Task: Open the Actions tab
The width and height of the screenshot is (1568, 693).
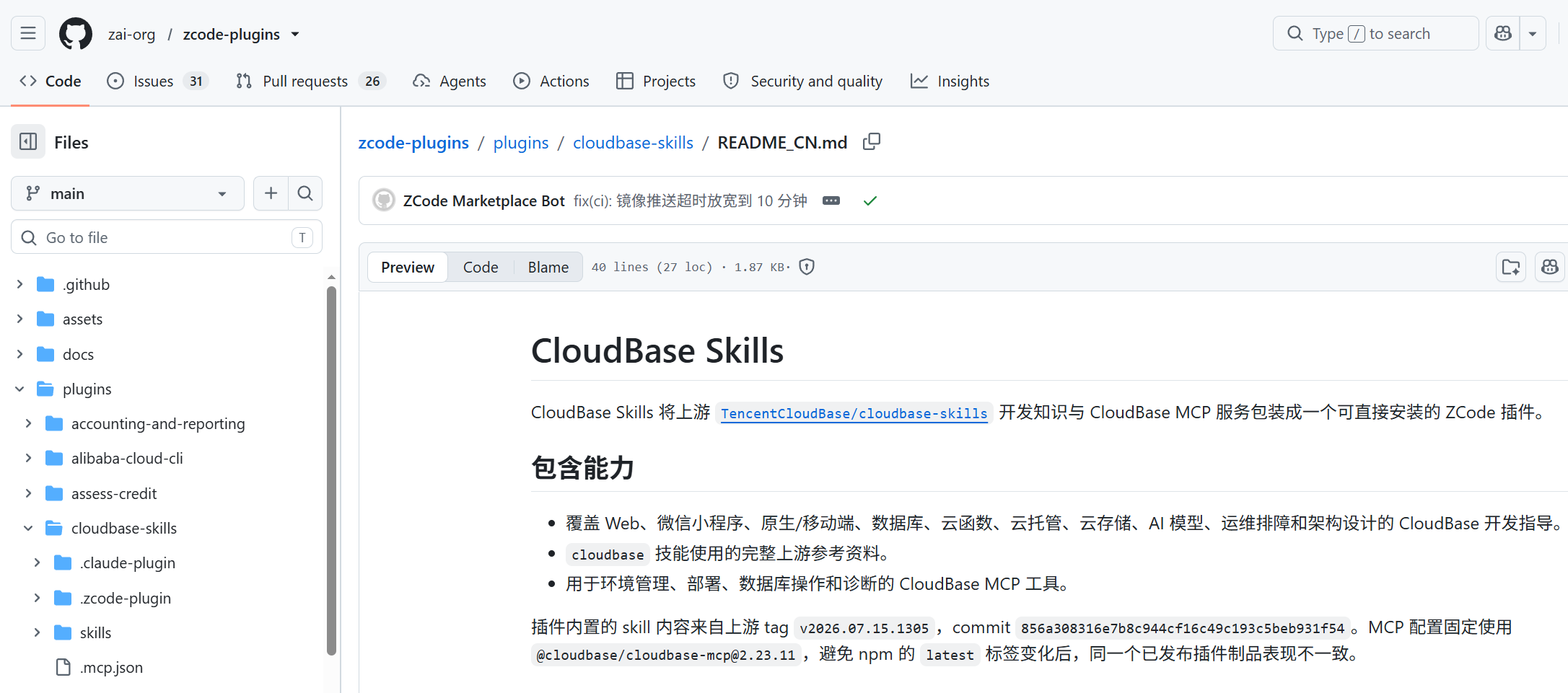Action: point(551,81)
